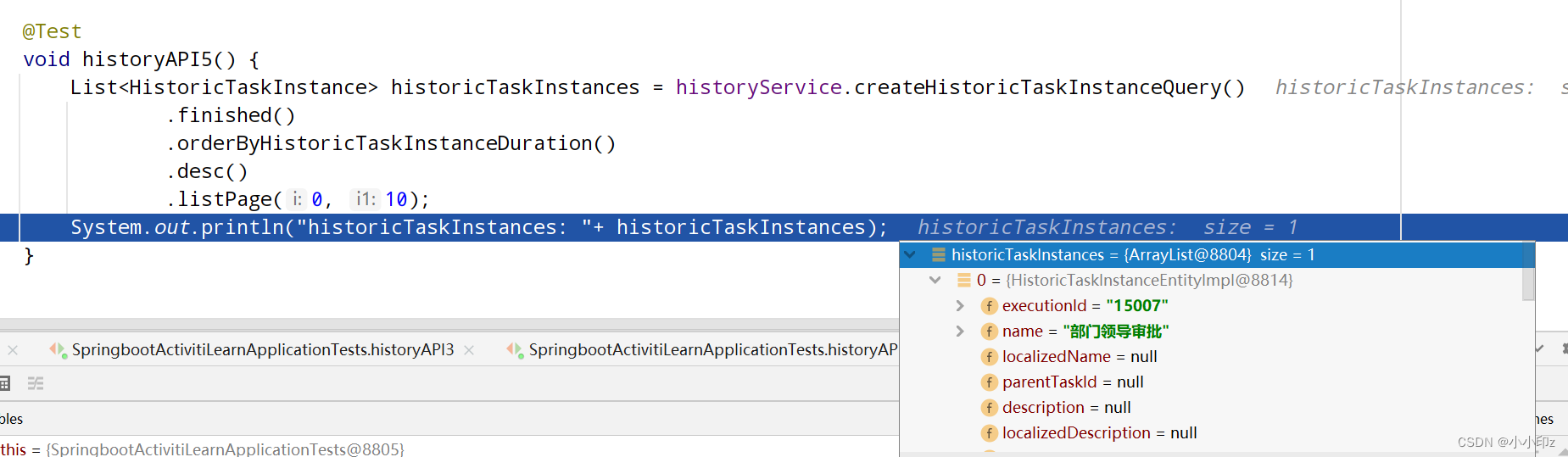Click createHistoricTaskInstanceQuery() call in code
Viewport: 1568px width, 457px height.
[x=1050, y=87]
